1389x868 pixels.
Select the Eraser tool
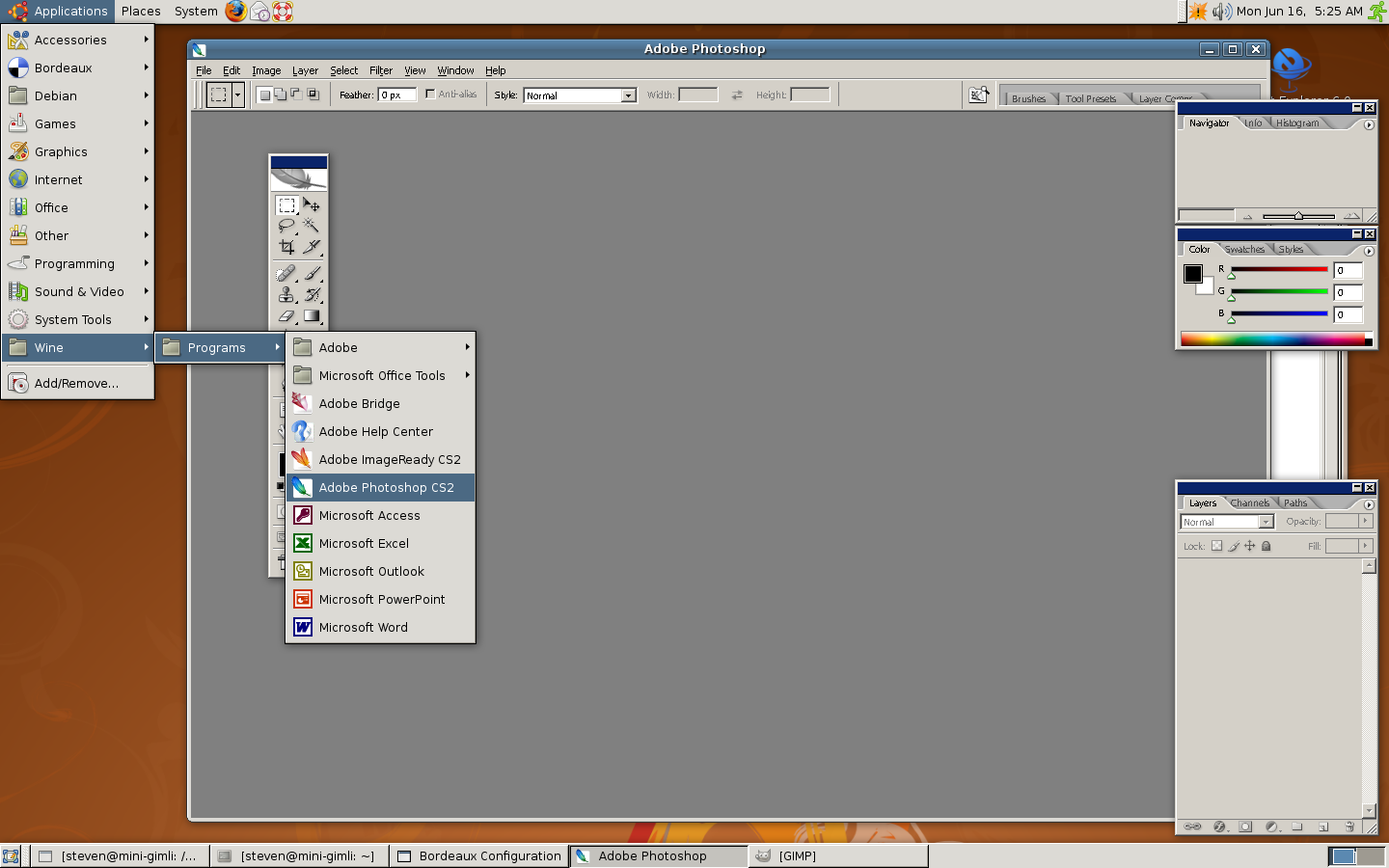click(x=287, y=315)
